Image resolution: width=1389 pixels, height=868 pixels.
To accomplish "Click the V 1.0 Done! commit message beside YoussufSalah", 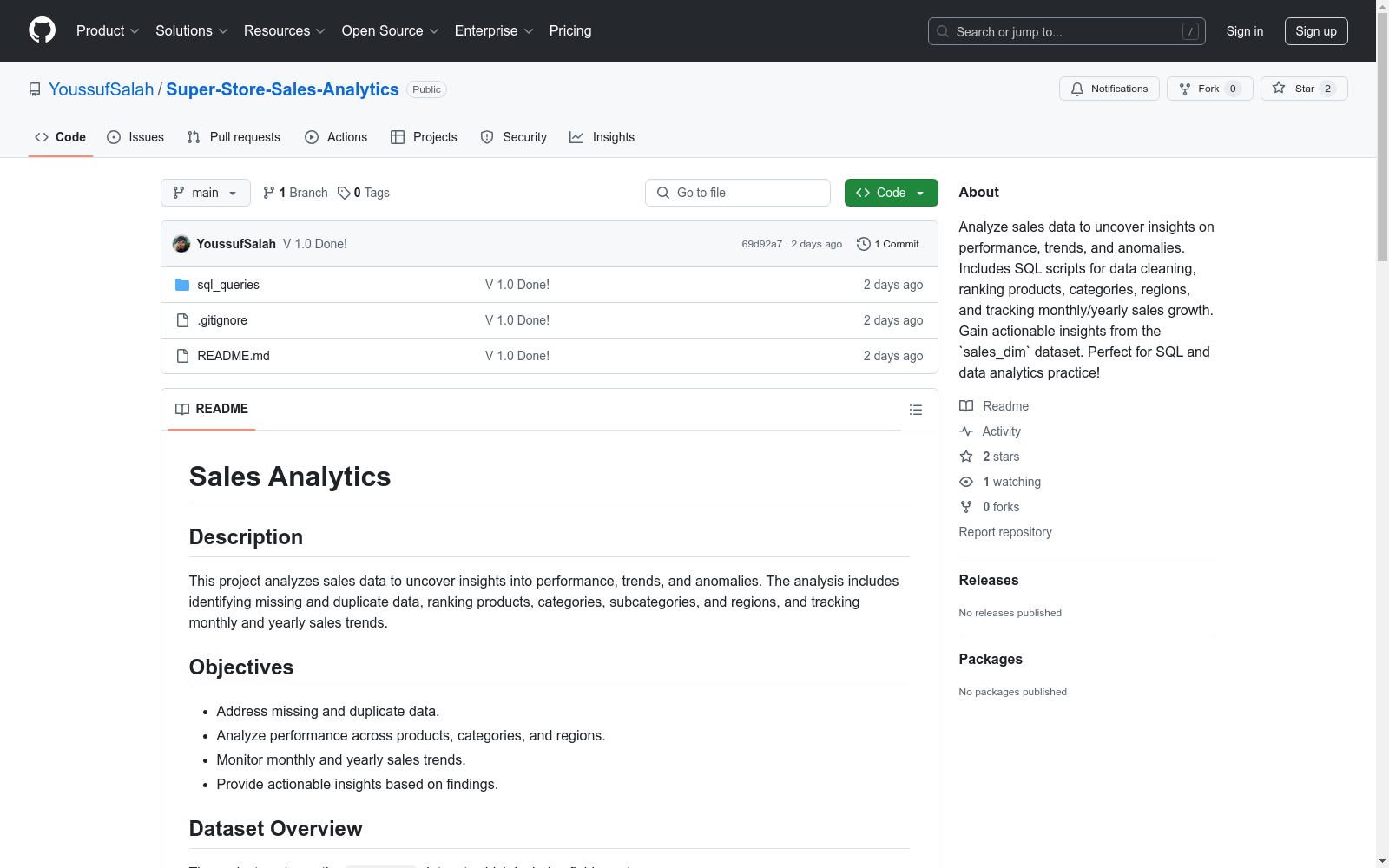I will point(315,244).
